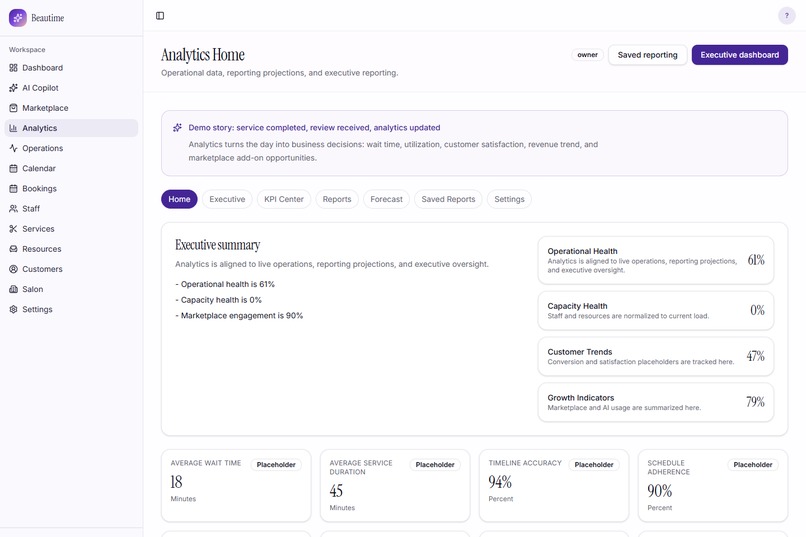
Task: Open the analytics Settings tab
Action: (509, 199)
